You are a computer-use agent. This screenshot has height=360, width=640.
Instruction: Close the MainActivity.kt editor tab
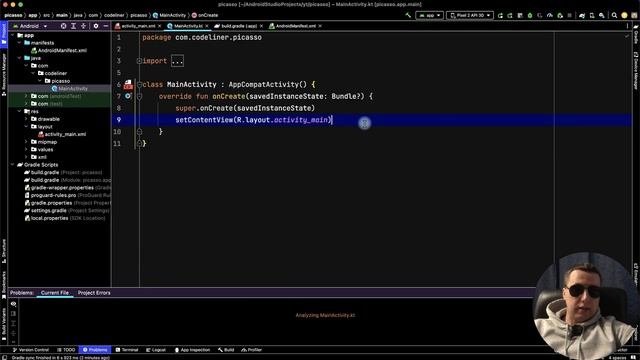click(x=207, y=26)
